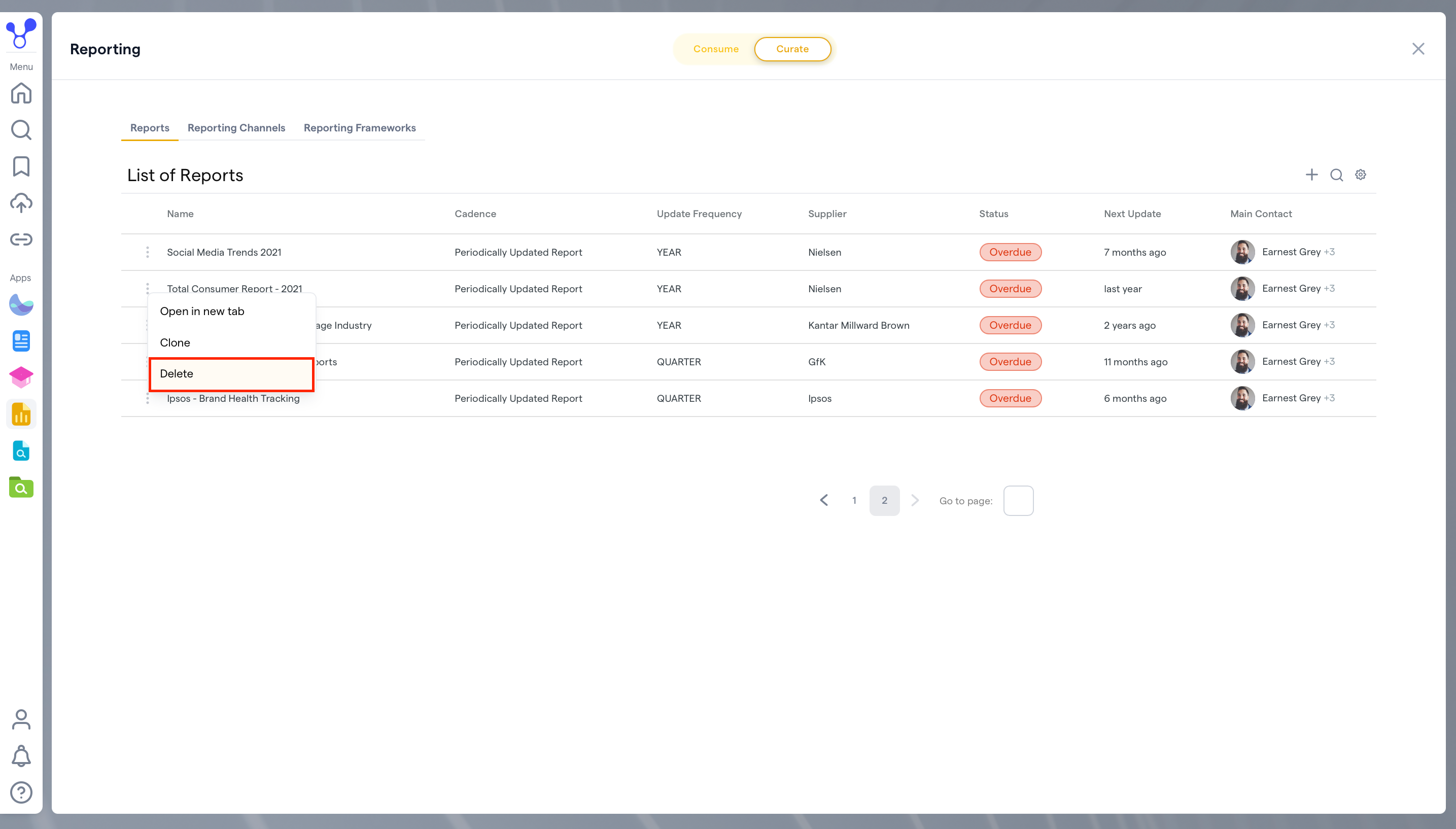Click '2 years ago' next update cell

coord(1129,325)
